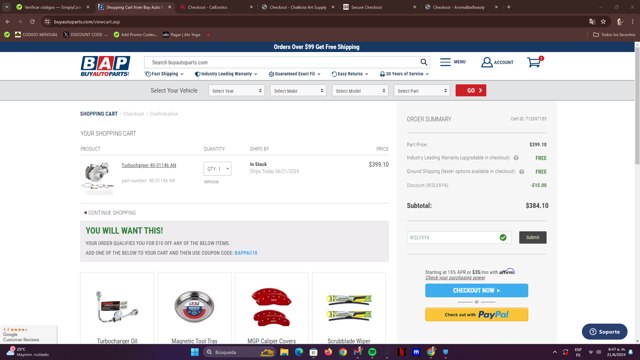This screenshot has height=360, width=640.
Task: Click the search magnifier icon
Action: pyautogui.click(x=424, y=62)
